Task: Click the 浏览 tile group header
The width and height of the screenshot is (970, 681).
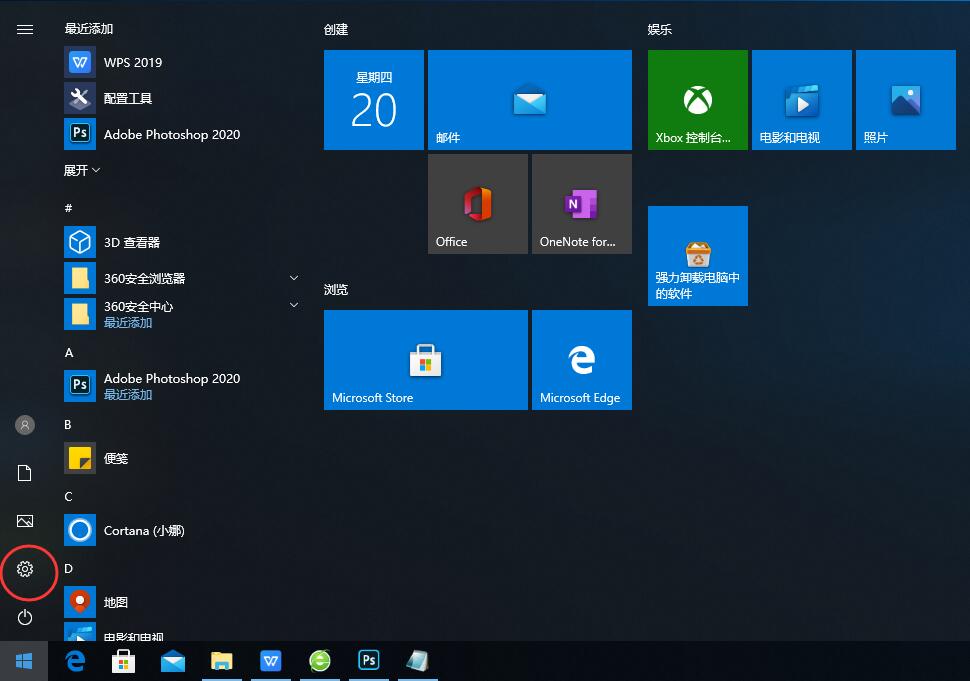Action: point(336,289)
